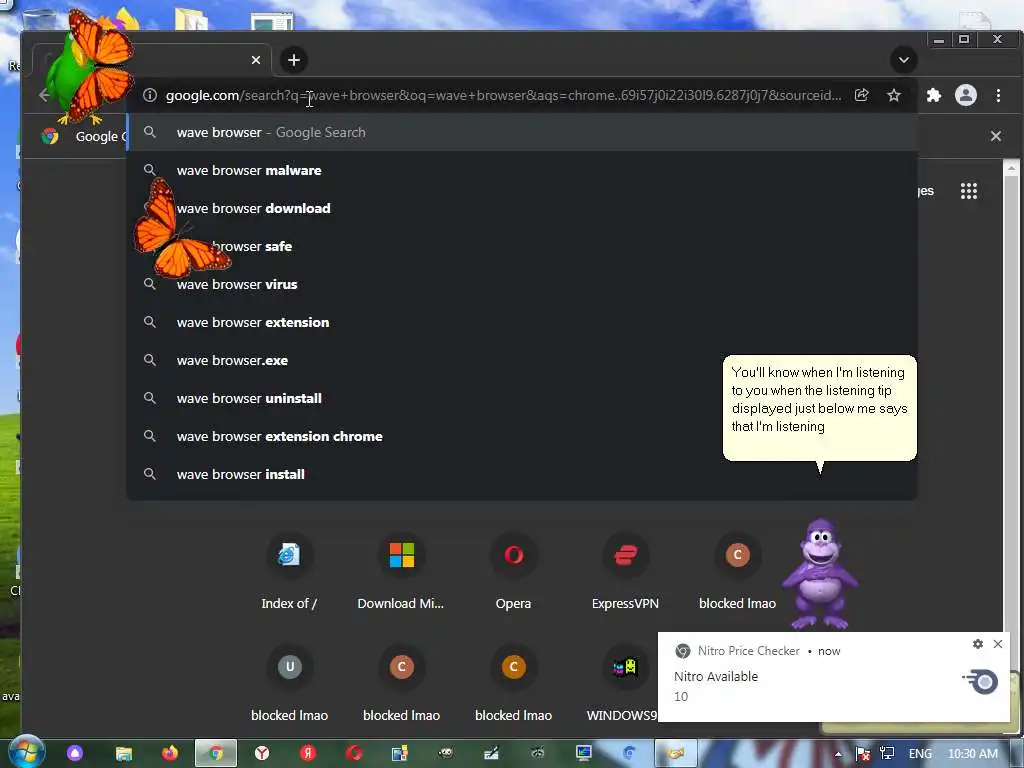Screen dimensions: 1024x768
Task: Choose 'wave browser safe' suggestion
Action: pos(522,246)
